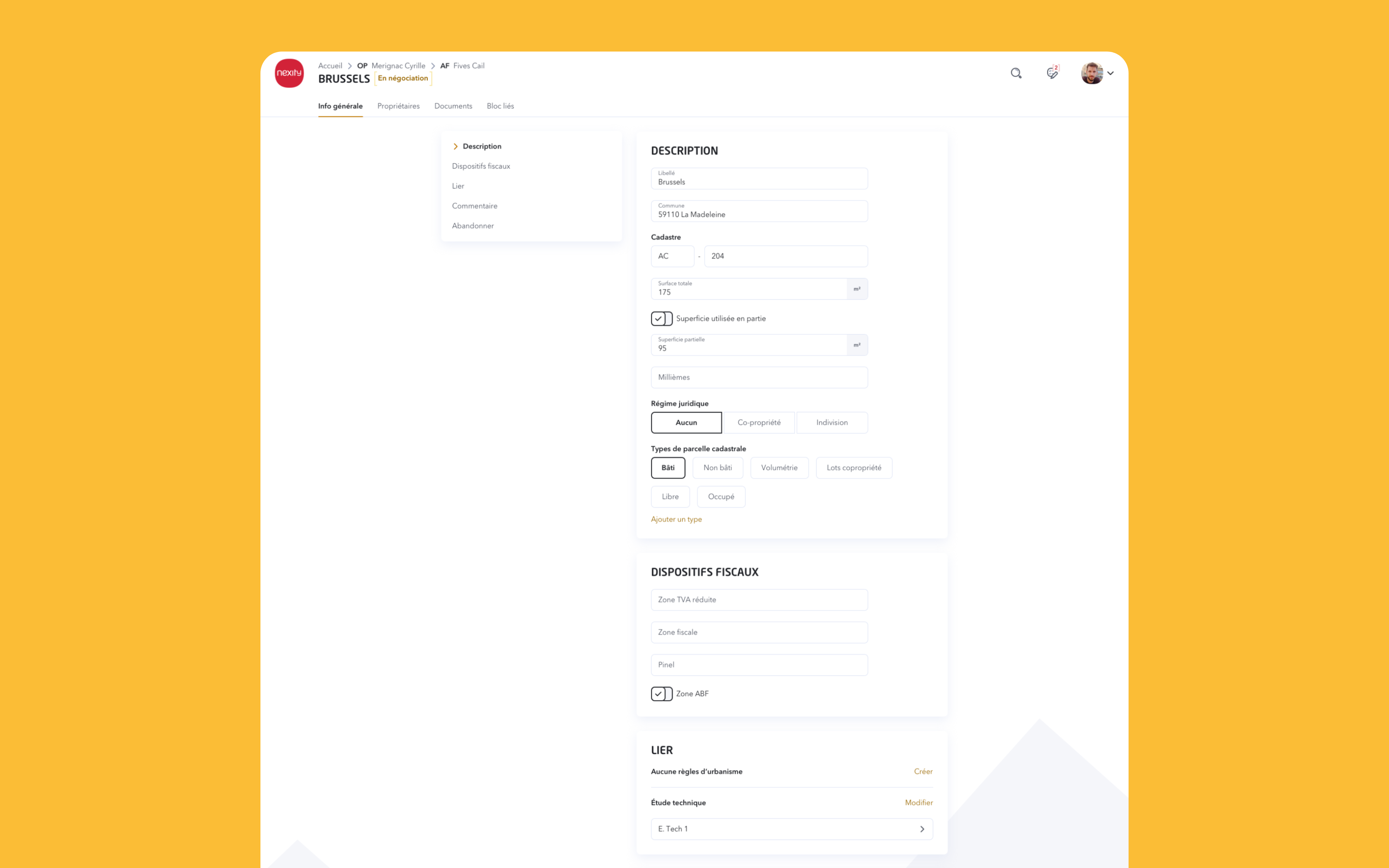Click the m² unit on Superficie partielle
The height and width of the screenshot is (868, 1389).
(x=857, y=345)
